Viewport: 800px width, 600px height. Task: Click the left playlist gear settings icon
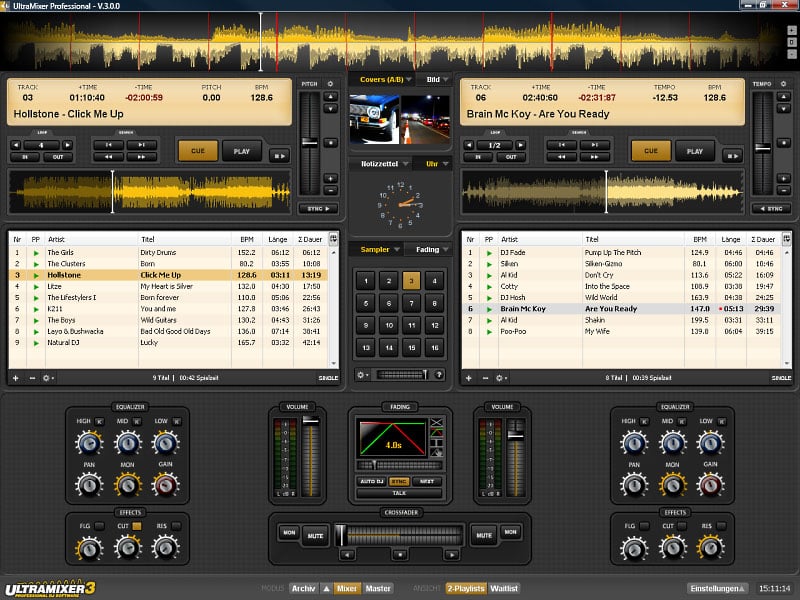[x=46, y=378]
